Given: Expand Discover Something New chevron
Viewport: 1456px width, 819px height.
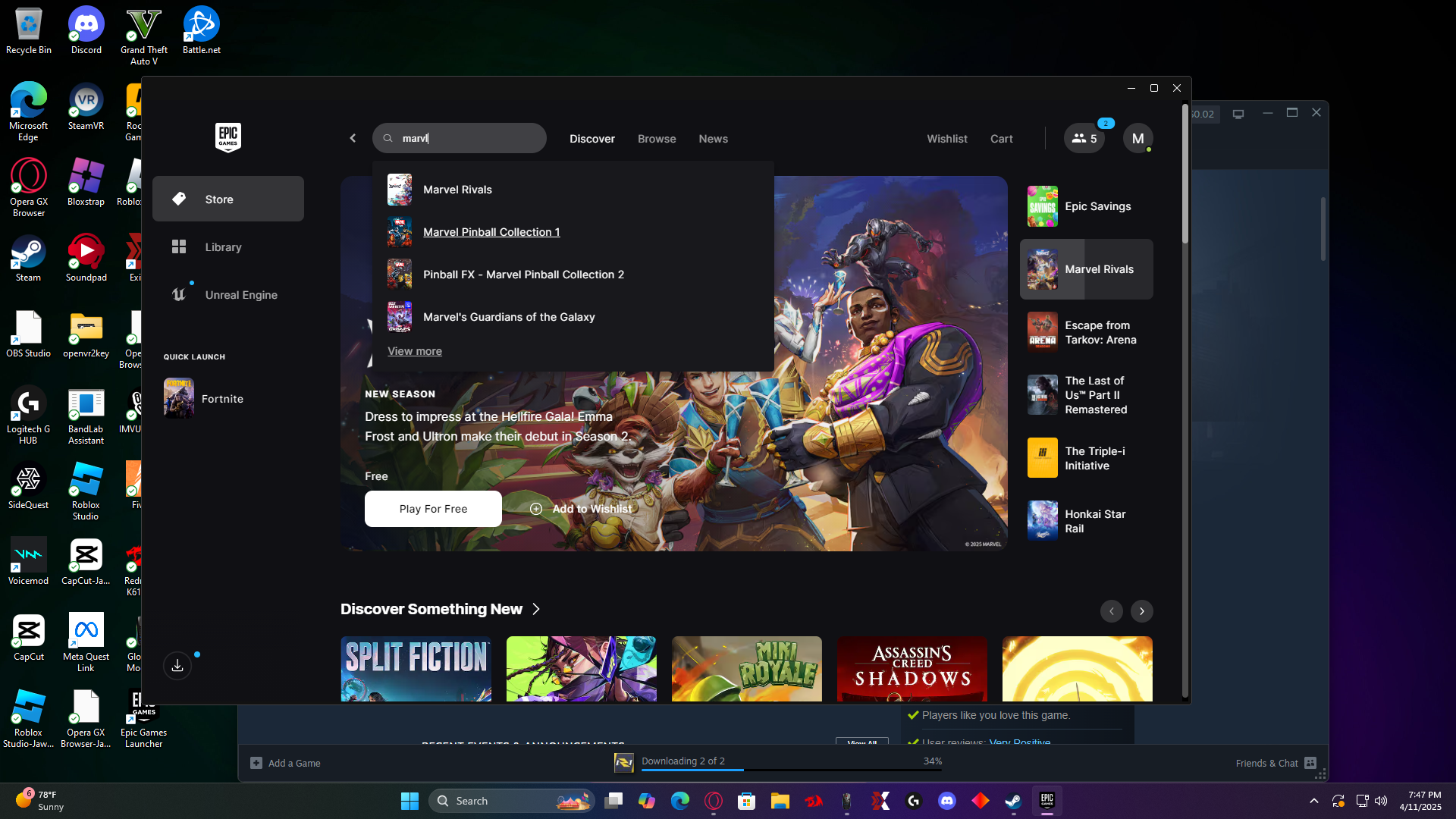Looking at the screenshot, I should [x=536, y=609].
